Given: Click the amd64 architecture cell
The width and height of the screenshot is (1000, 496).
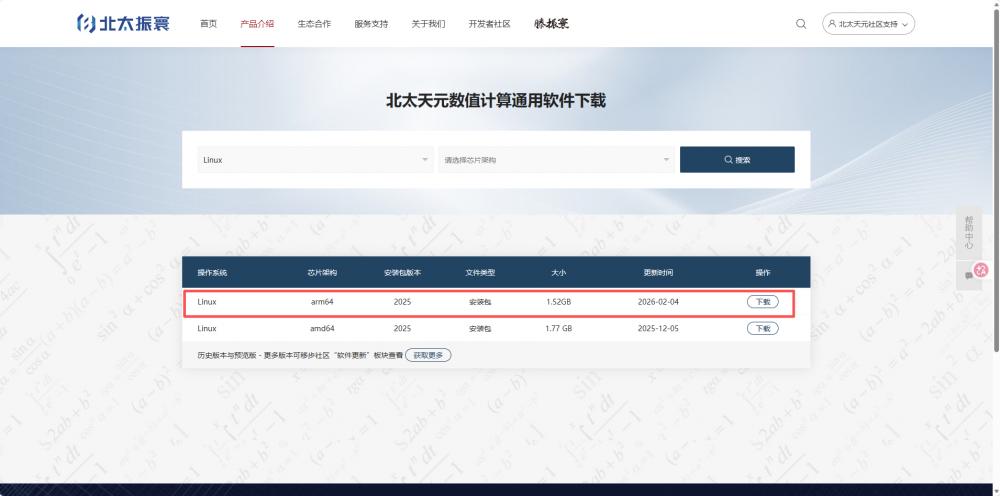Looking at the screenshot, I should [x=322, y=328].
